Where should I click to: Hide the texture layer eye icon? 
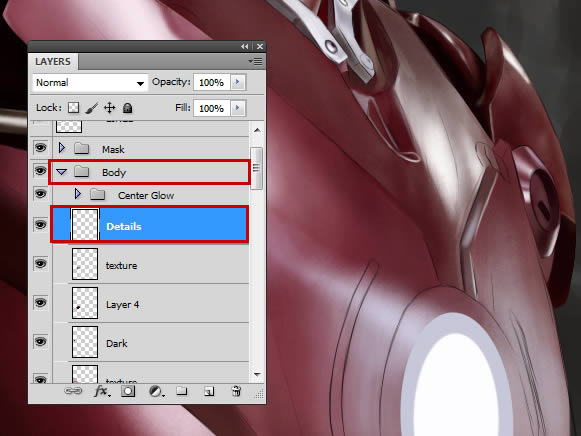click(x=40, y=264)
